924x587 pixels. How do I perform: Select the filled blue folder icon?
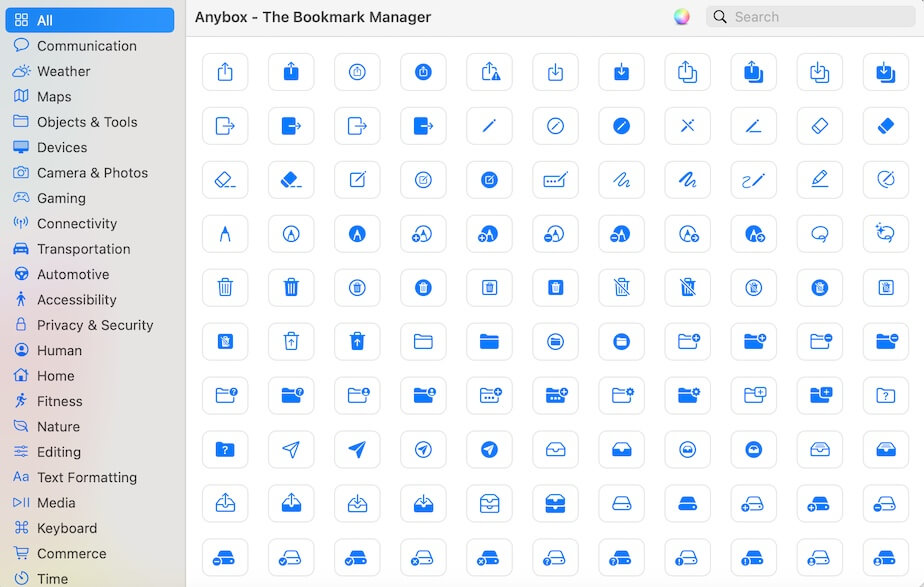click(489, 341)
